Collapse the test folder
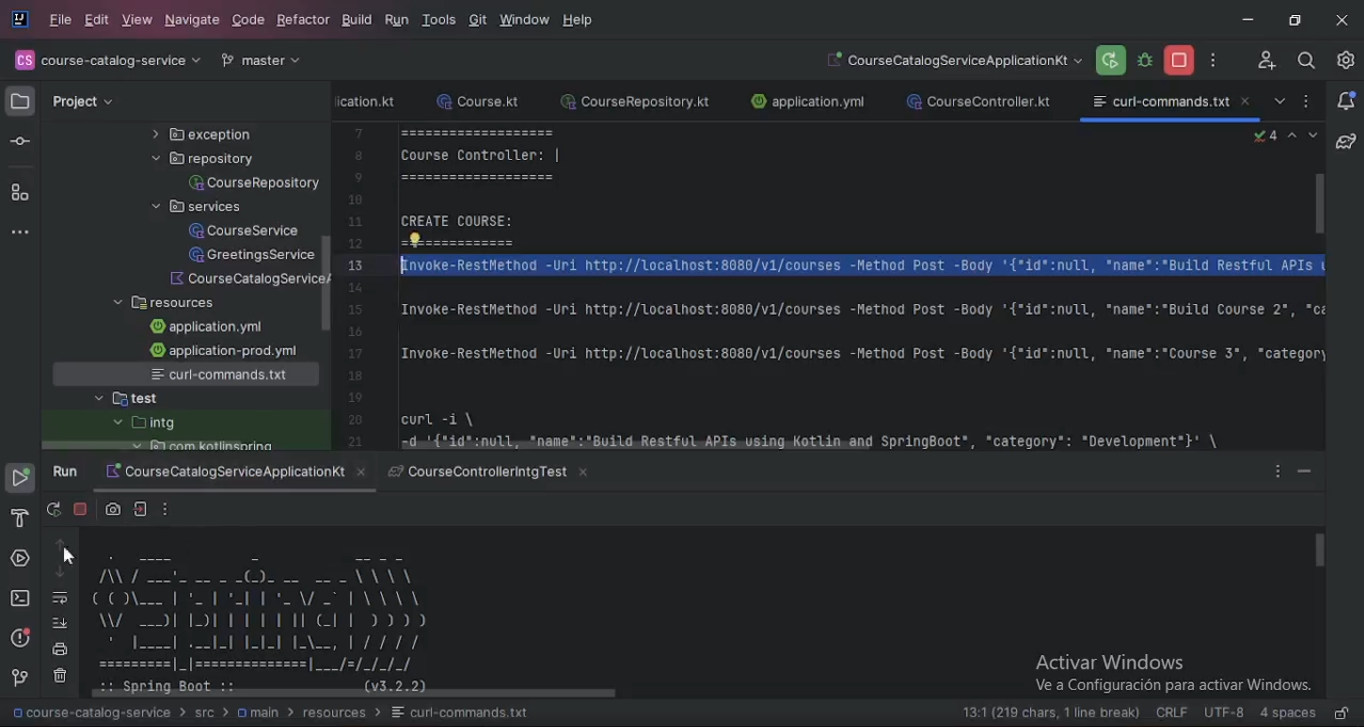This screenshot has height=727, width=1364. [x=98, y=398]
